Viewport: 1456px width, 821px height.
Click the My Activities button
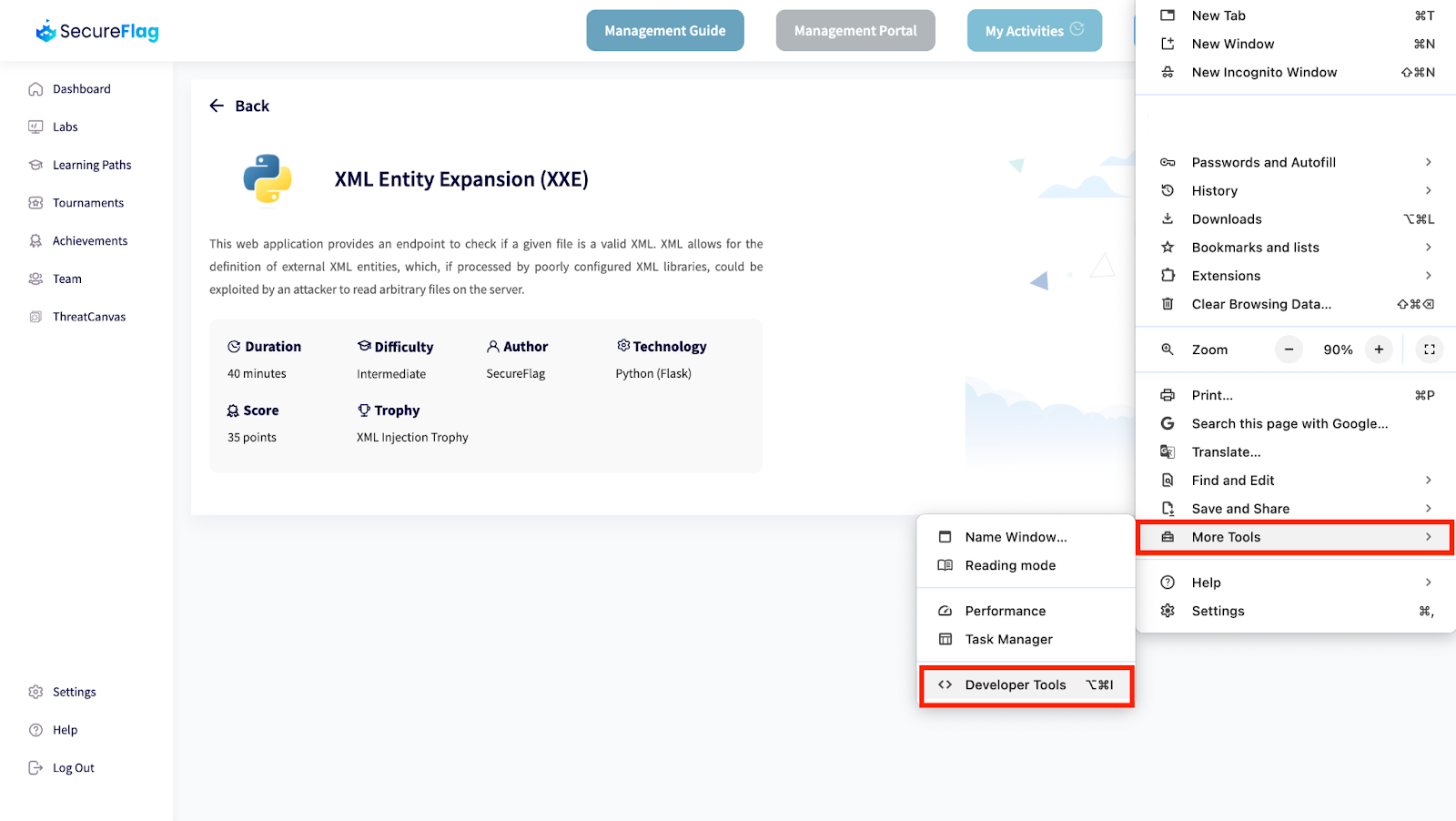pos(1035,31)
